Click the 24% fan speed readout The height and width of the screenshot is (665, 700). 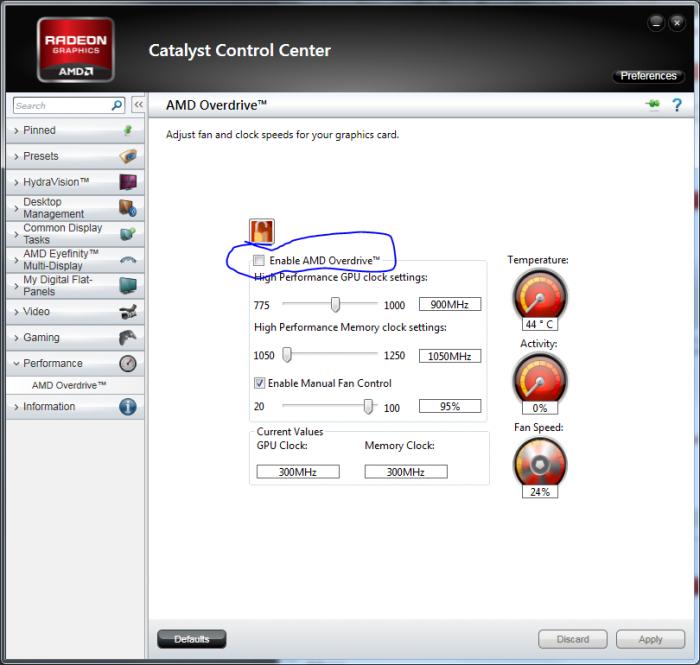point(540,491)
